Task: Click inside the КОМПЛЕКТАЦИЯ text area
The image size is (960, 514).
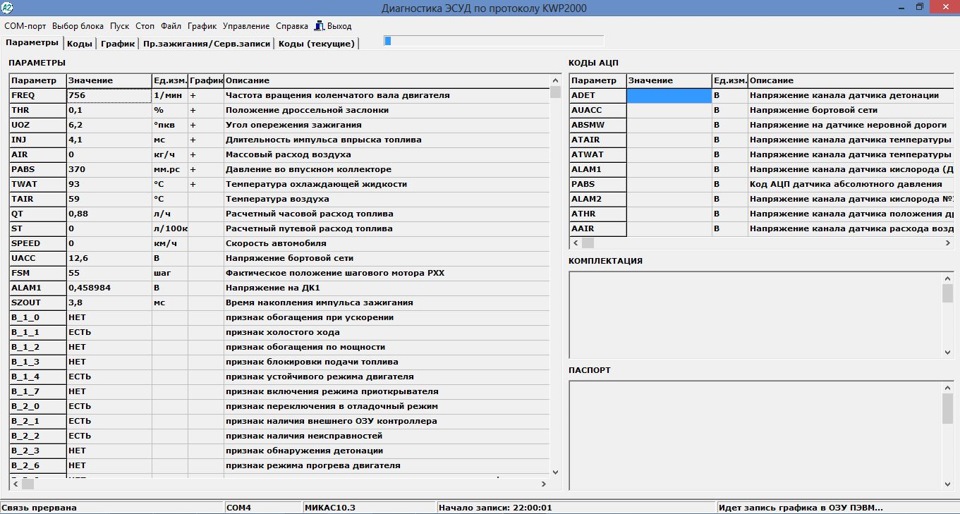Action: pos(756,315)
